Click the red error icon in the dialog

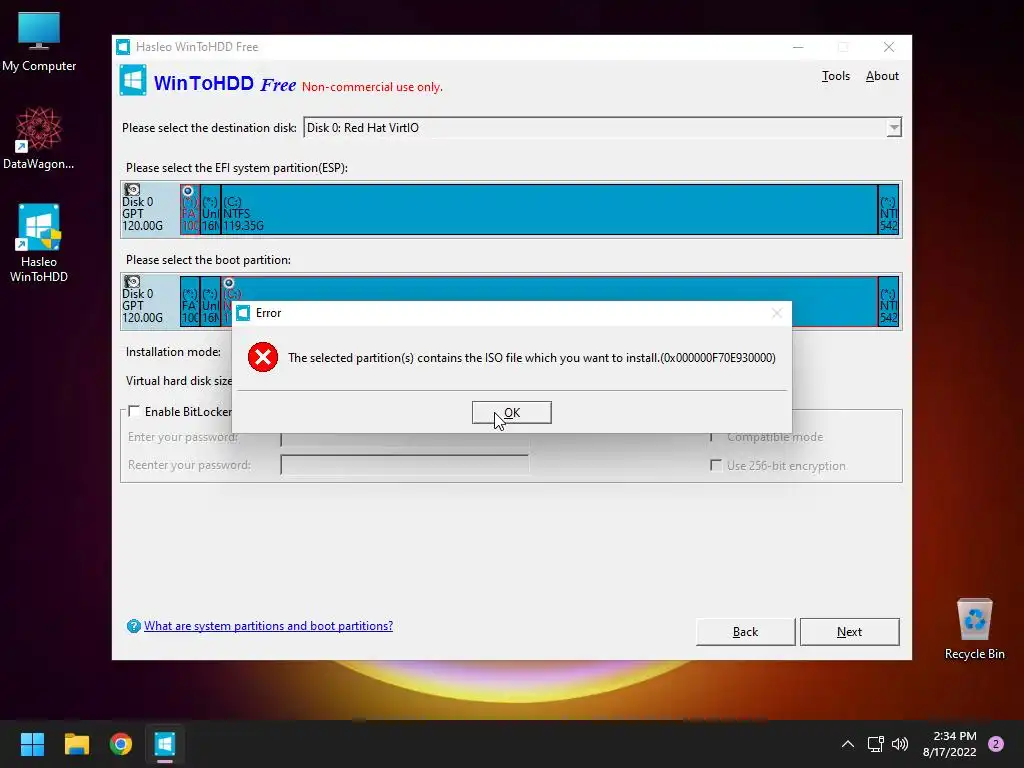click(x=263, y=357)
